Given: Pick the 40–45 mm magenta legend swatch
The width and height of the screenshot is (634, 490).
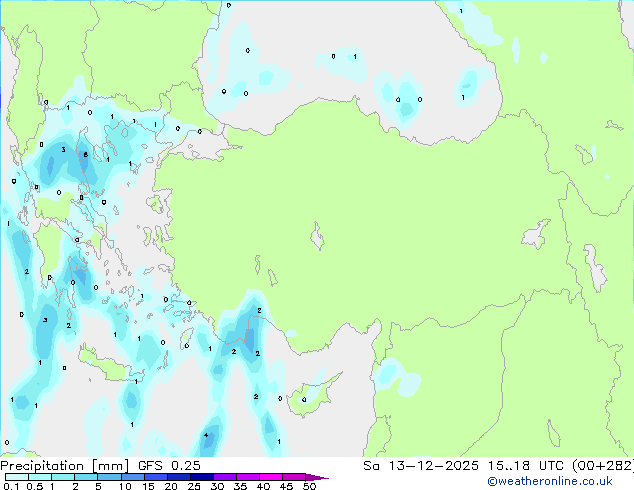Looking at the screenshot, I should point(271,477).
